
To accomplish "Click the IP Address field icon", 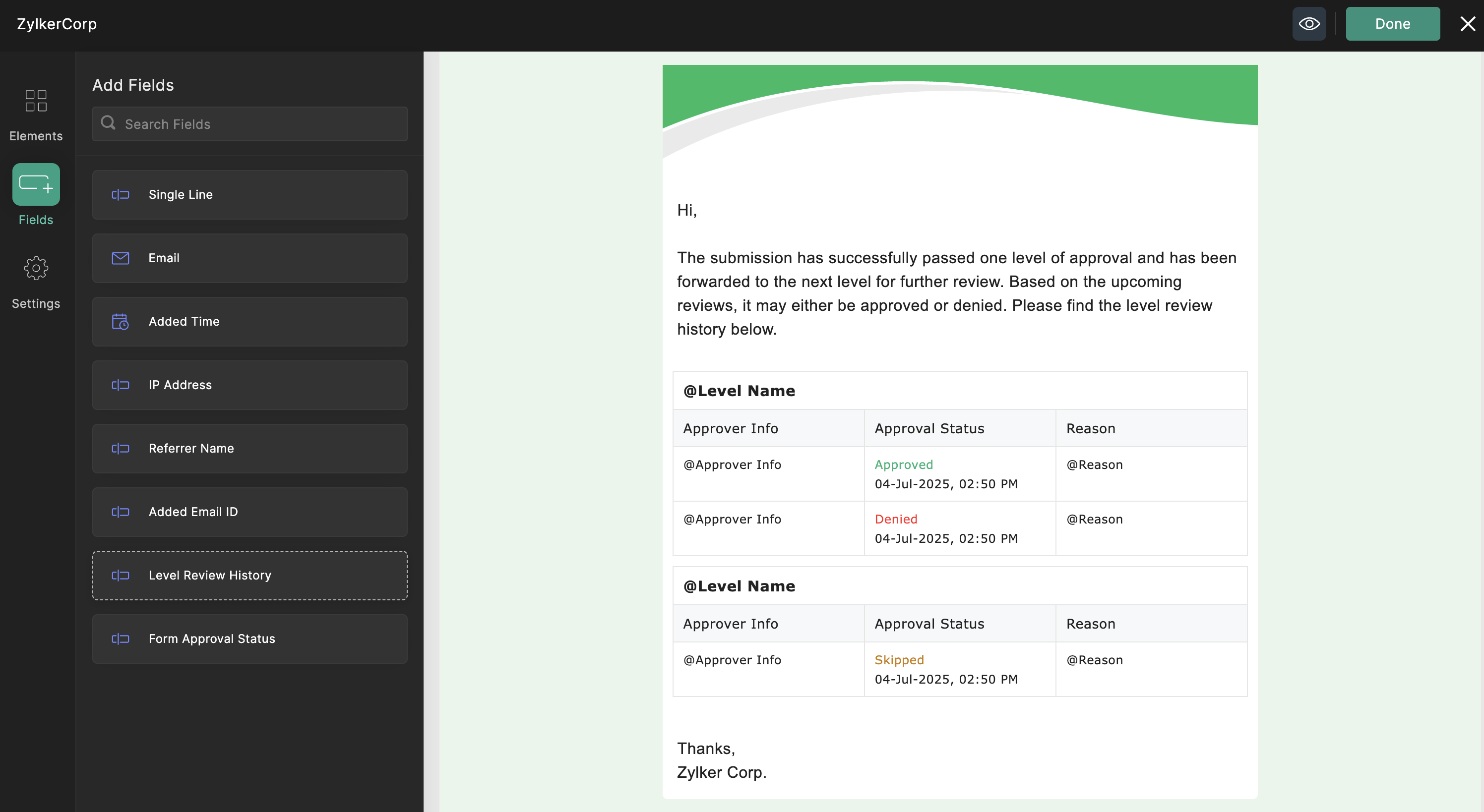I will 120,385.
